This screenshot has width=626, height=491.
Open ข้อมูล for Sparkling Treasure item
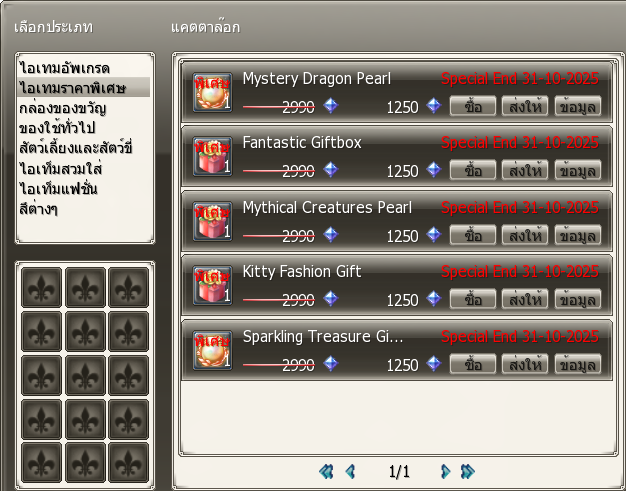coord(578,364)
